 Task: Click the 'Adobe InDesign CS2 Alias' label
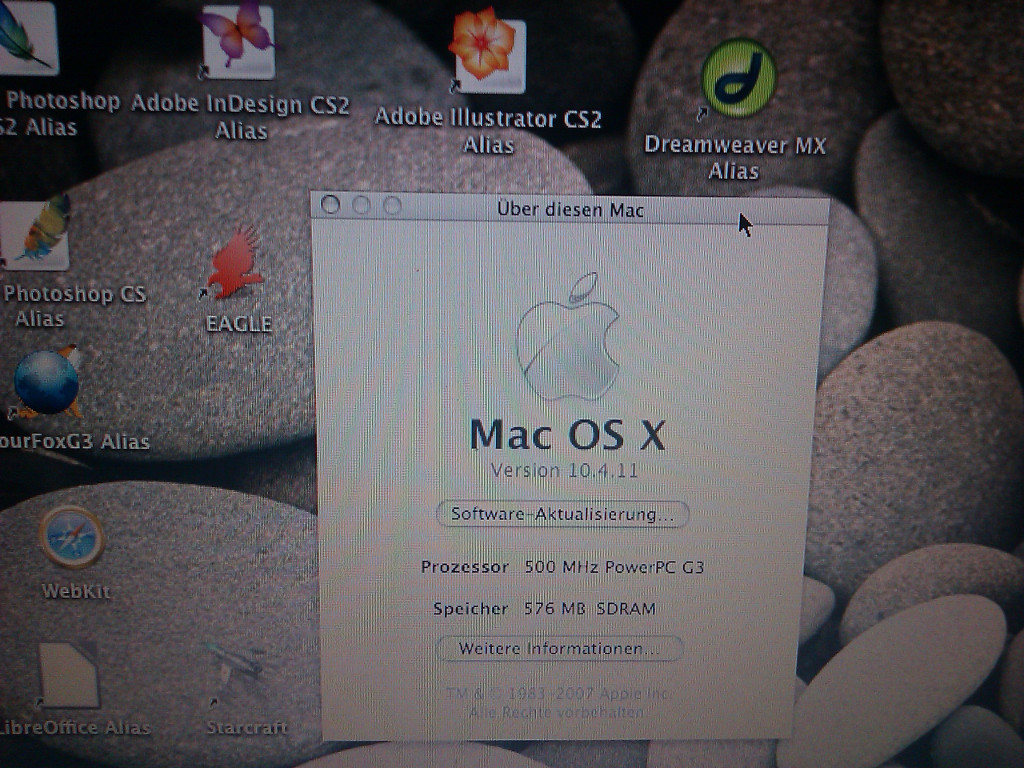tap(241, 118)
